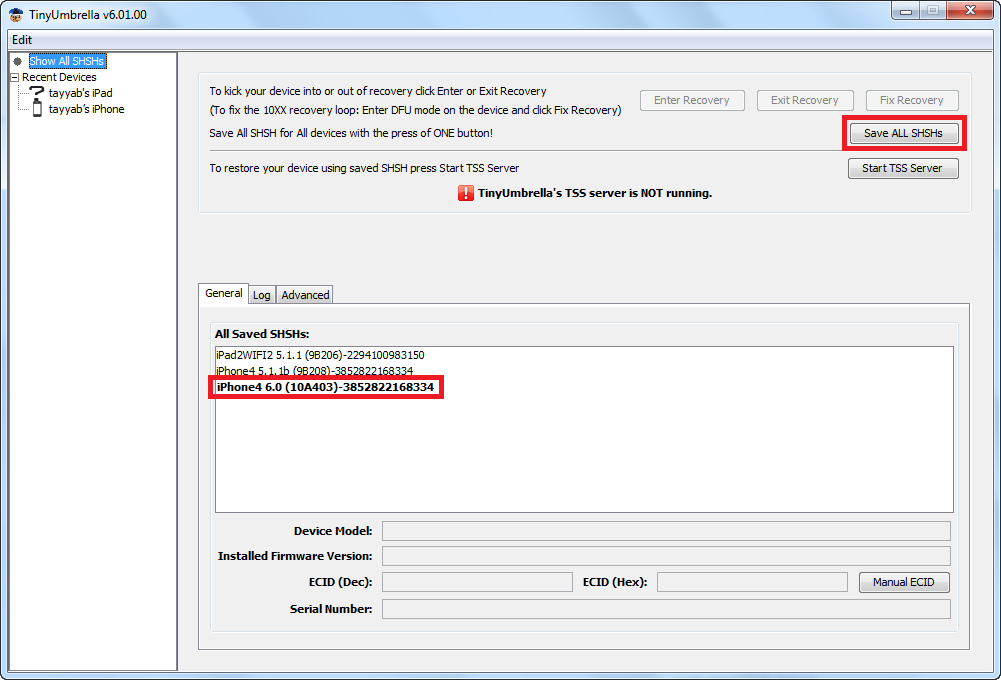Click the Manual ECID button

(904, 582)
